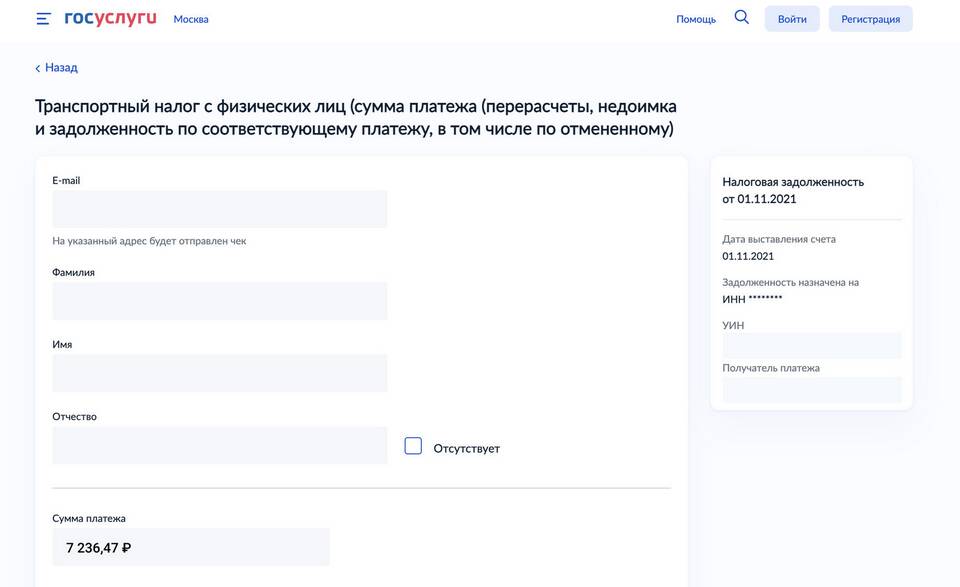The image size is (960, 587).
Task: Focus the Отчество input field
Action: point(220,445)
